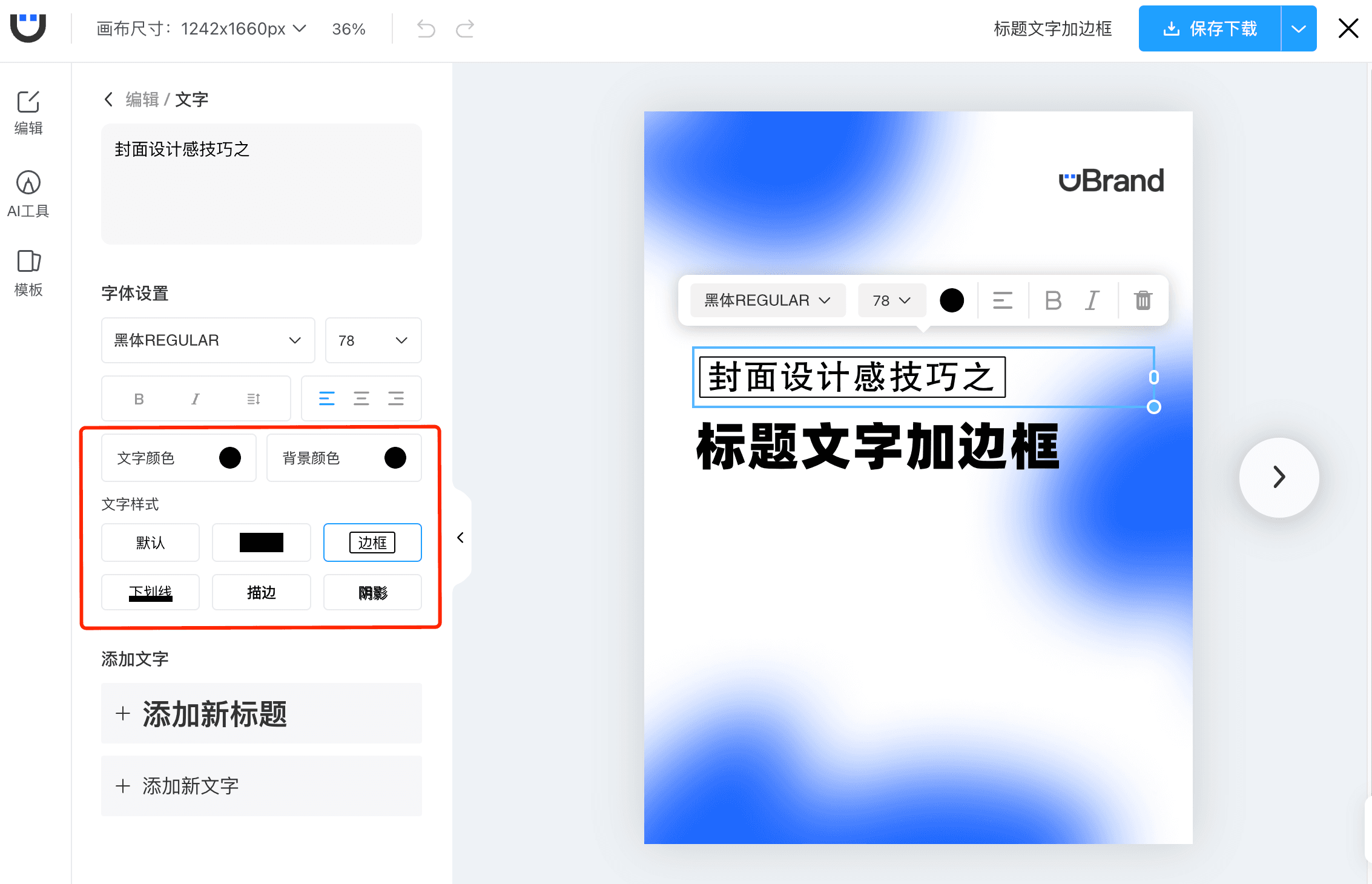This screenshot has width=1372, height=884.
Task: Click the 标题文字加边框 document title
Action: 1053,28
